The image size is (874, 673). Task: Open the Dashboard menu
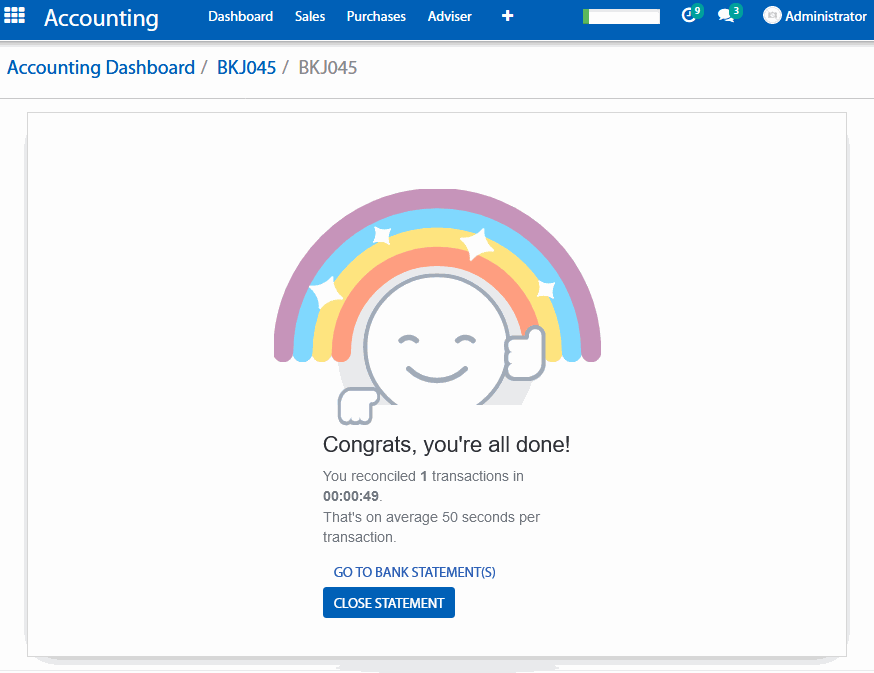click(x=240, y=17)
